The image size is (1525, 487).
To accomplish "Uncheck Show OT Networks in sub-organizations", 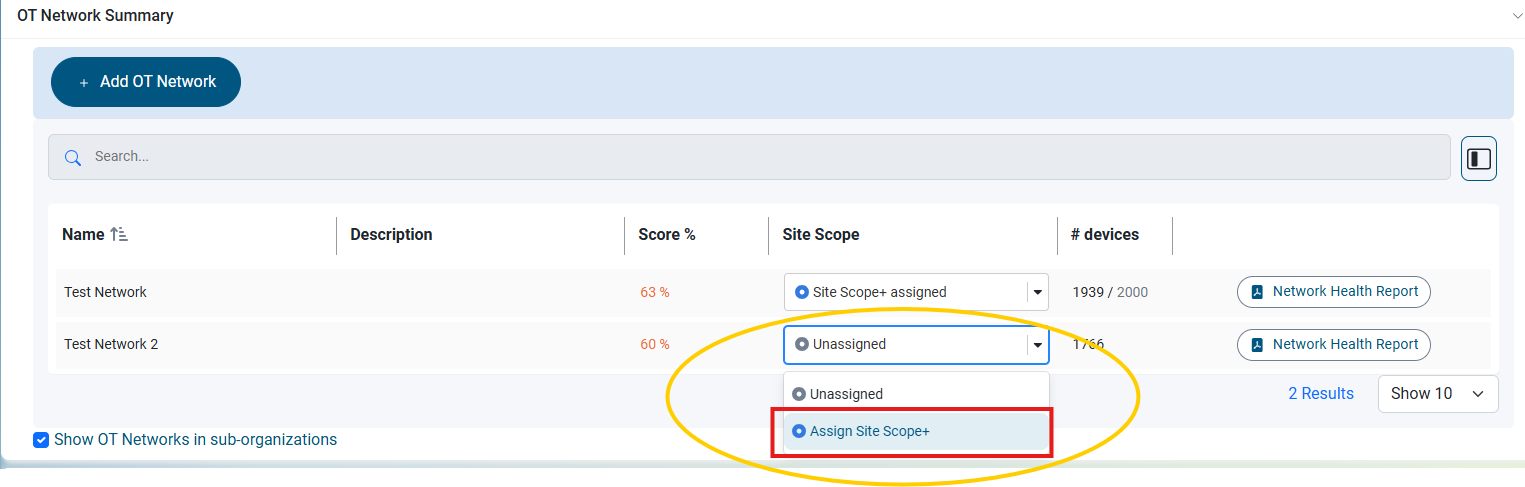I will pos(41,440).
